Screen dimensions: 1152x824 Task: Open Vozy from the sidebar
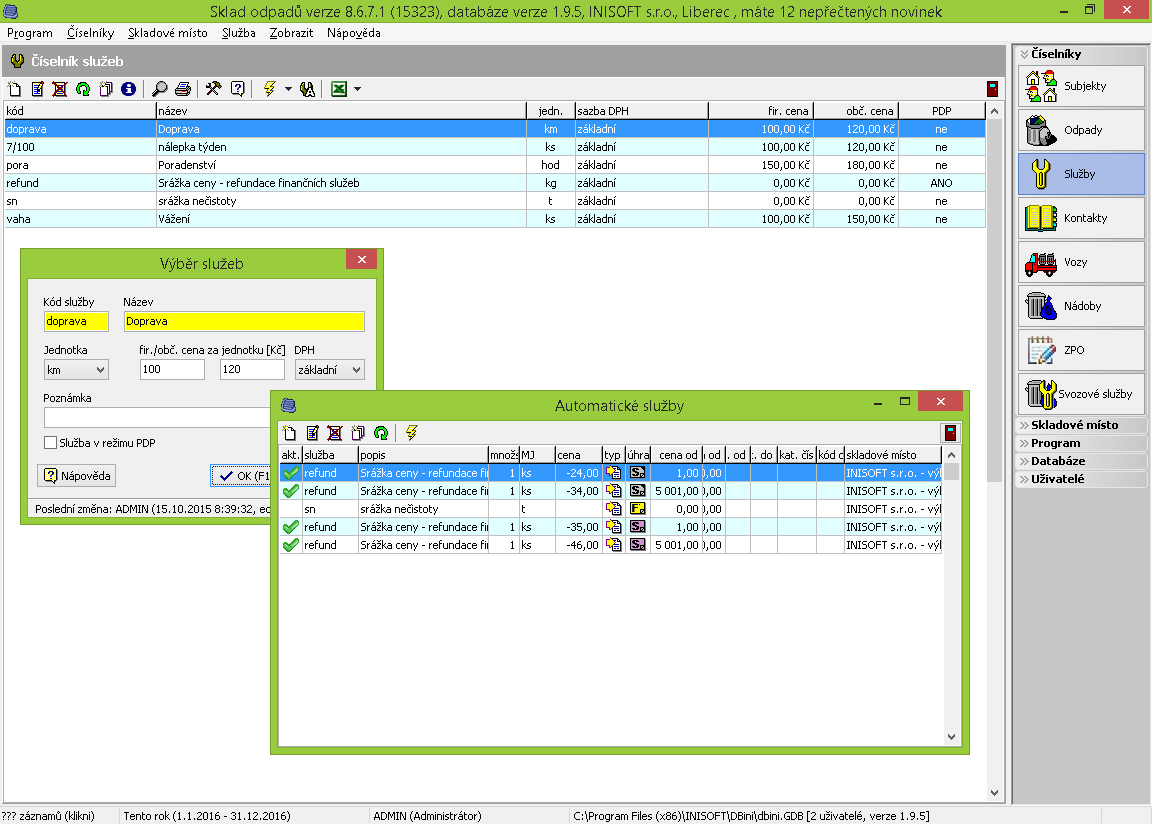(x=1081, y=262)
